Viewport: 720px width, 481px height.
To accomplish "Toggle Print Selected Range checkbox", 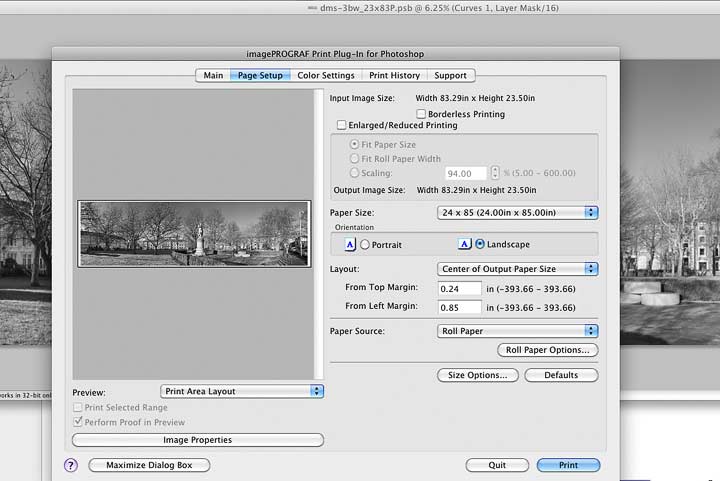I will pyautogui.click(x=78, y=407).
